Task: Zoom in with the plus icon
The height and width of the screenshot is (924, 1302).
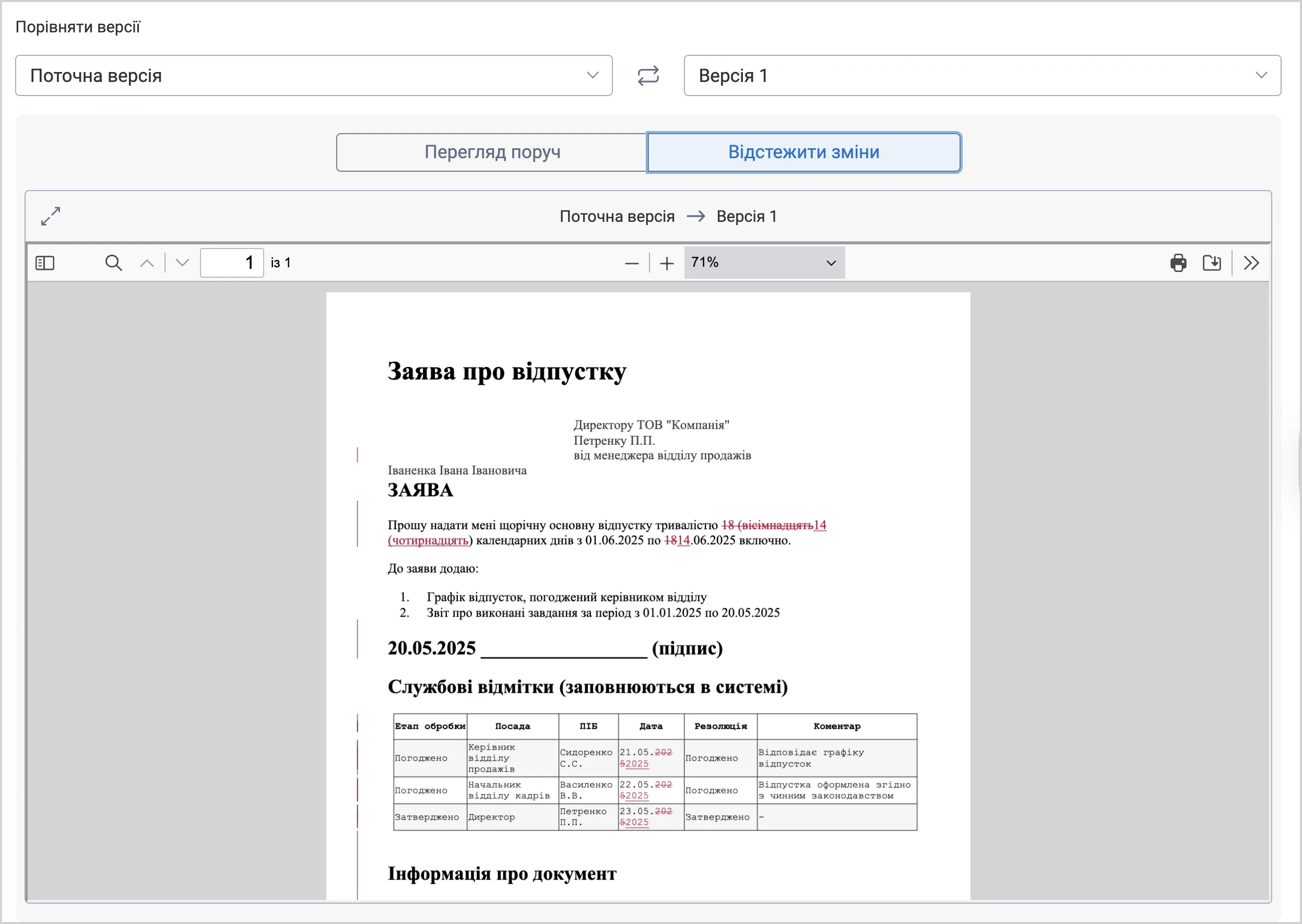Action: tap(667, 263)
